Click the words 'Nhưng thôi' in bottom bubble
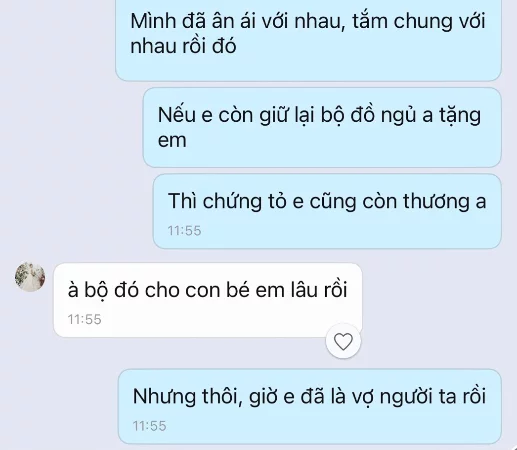The height and width of the screenshot is (450, 517). [187, 397]
